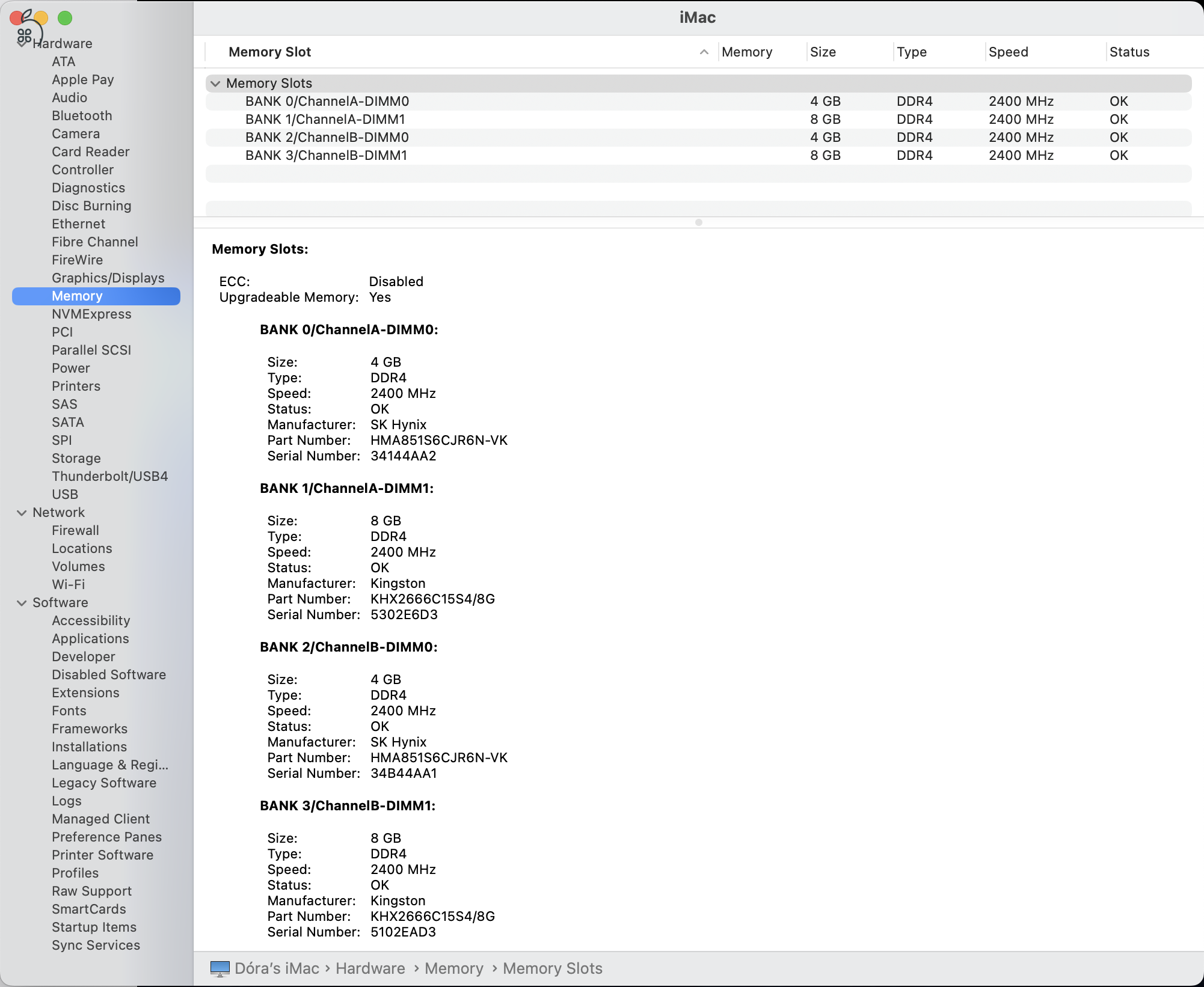This screenshot has width=1204, height=987.
Task: Select Bluetooth in the sidebar
Action: click(x=82, y=116)
